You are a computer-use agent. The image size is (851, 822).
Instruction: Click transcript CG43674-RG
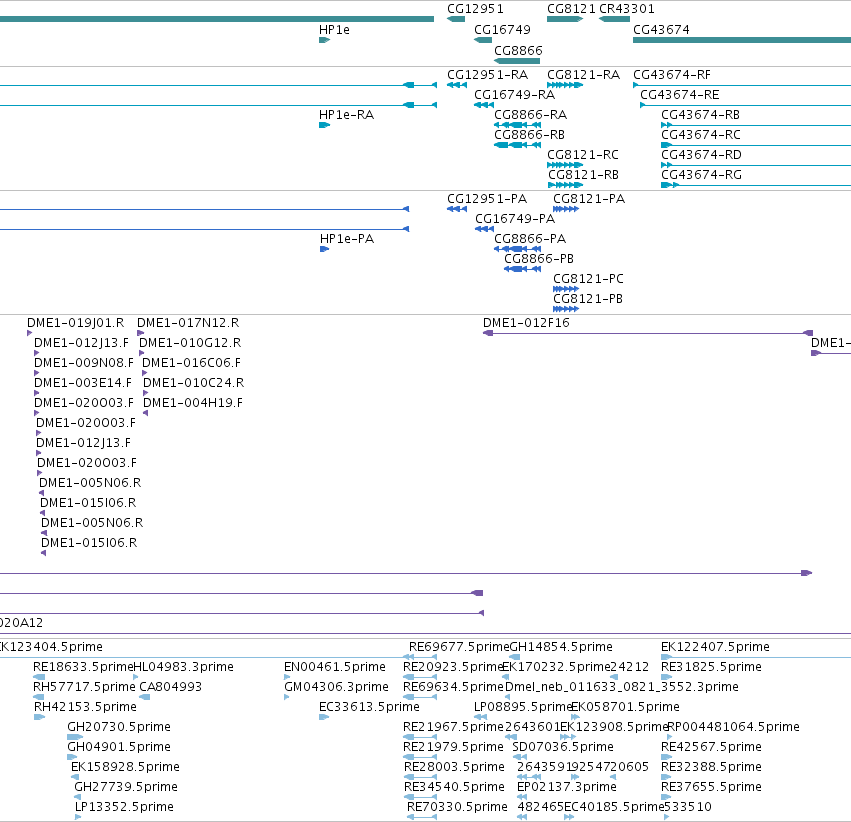click(x=756, y=185)
